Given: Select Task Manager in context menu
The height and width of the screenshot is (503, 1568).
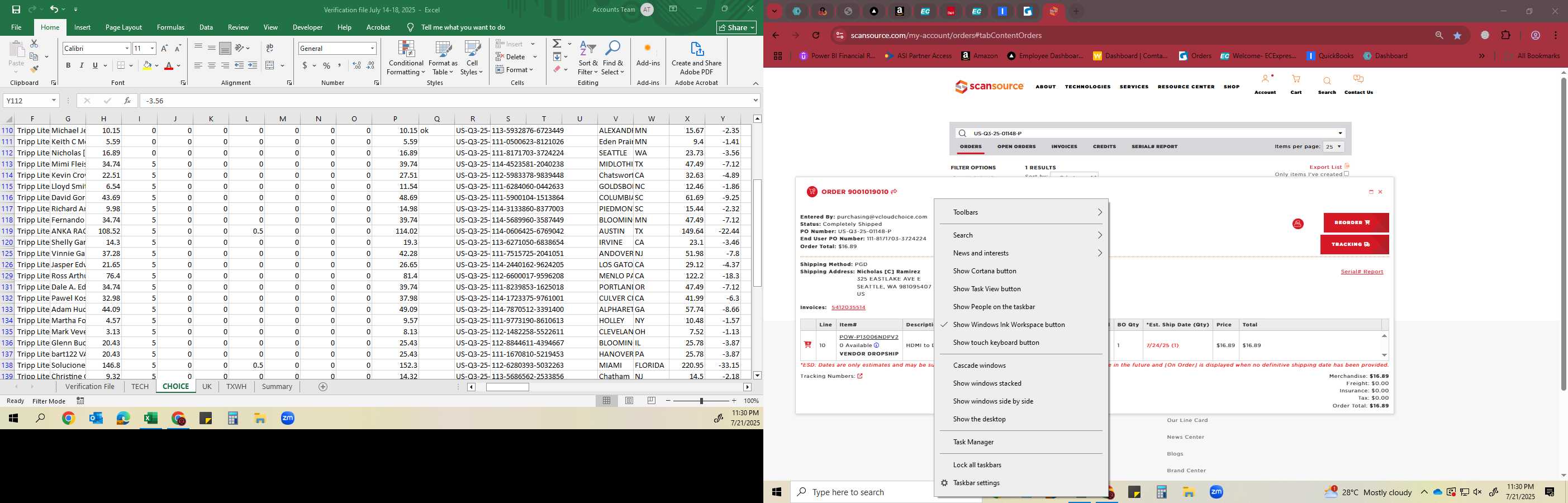Looking at the screenshot, I should [1021, 442].
